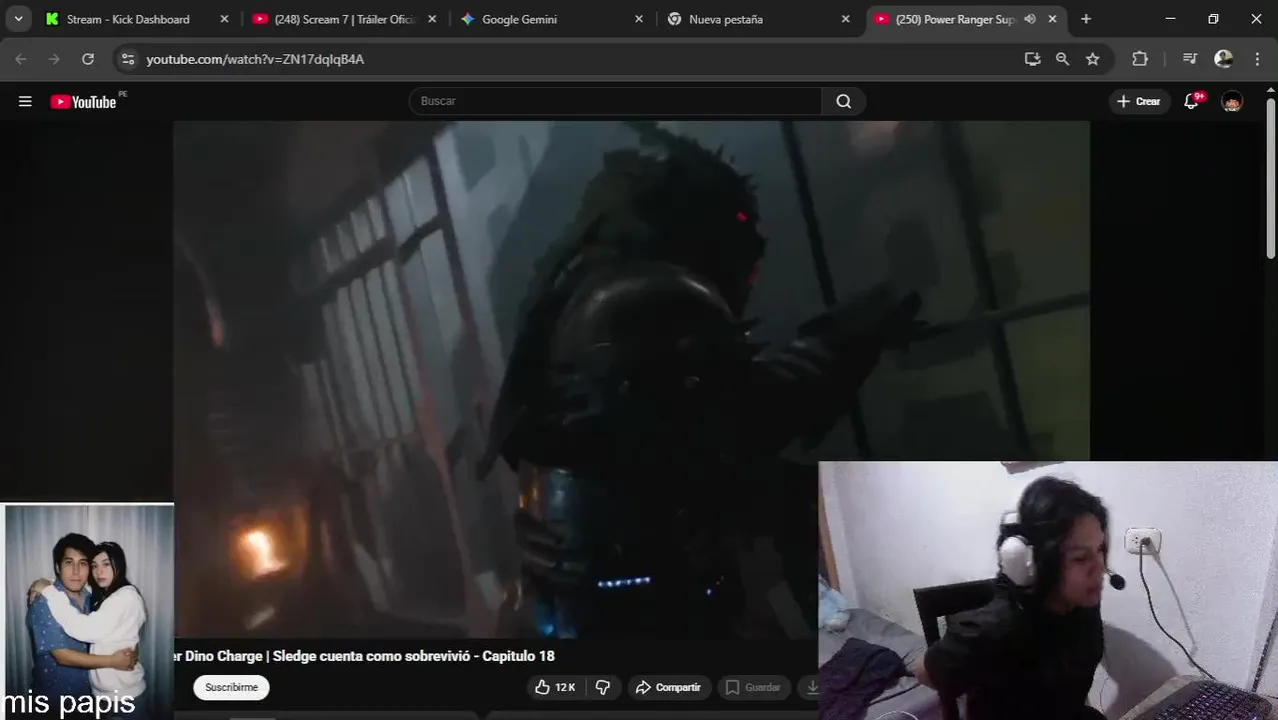Go forward in browser history
The image size is (1278, 720).
[54, 59]
